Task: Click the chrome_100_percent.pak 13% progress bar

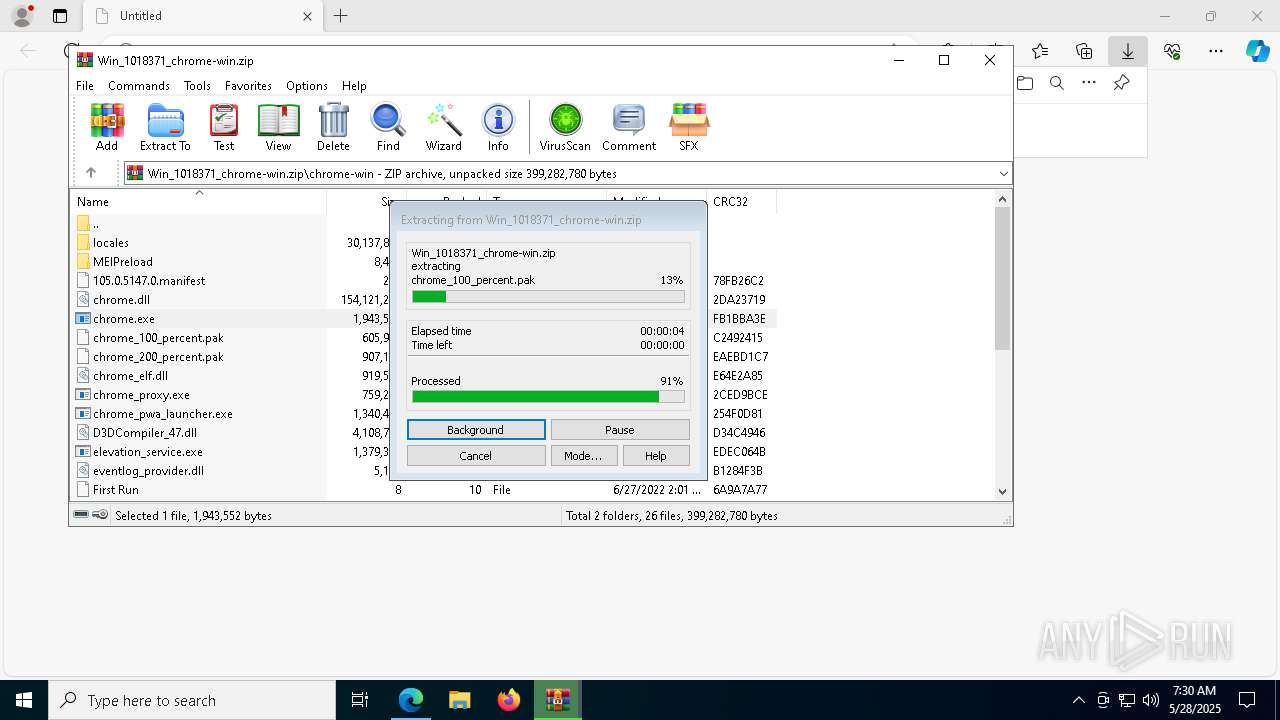Action: click(548, 296)
